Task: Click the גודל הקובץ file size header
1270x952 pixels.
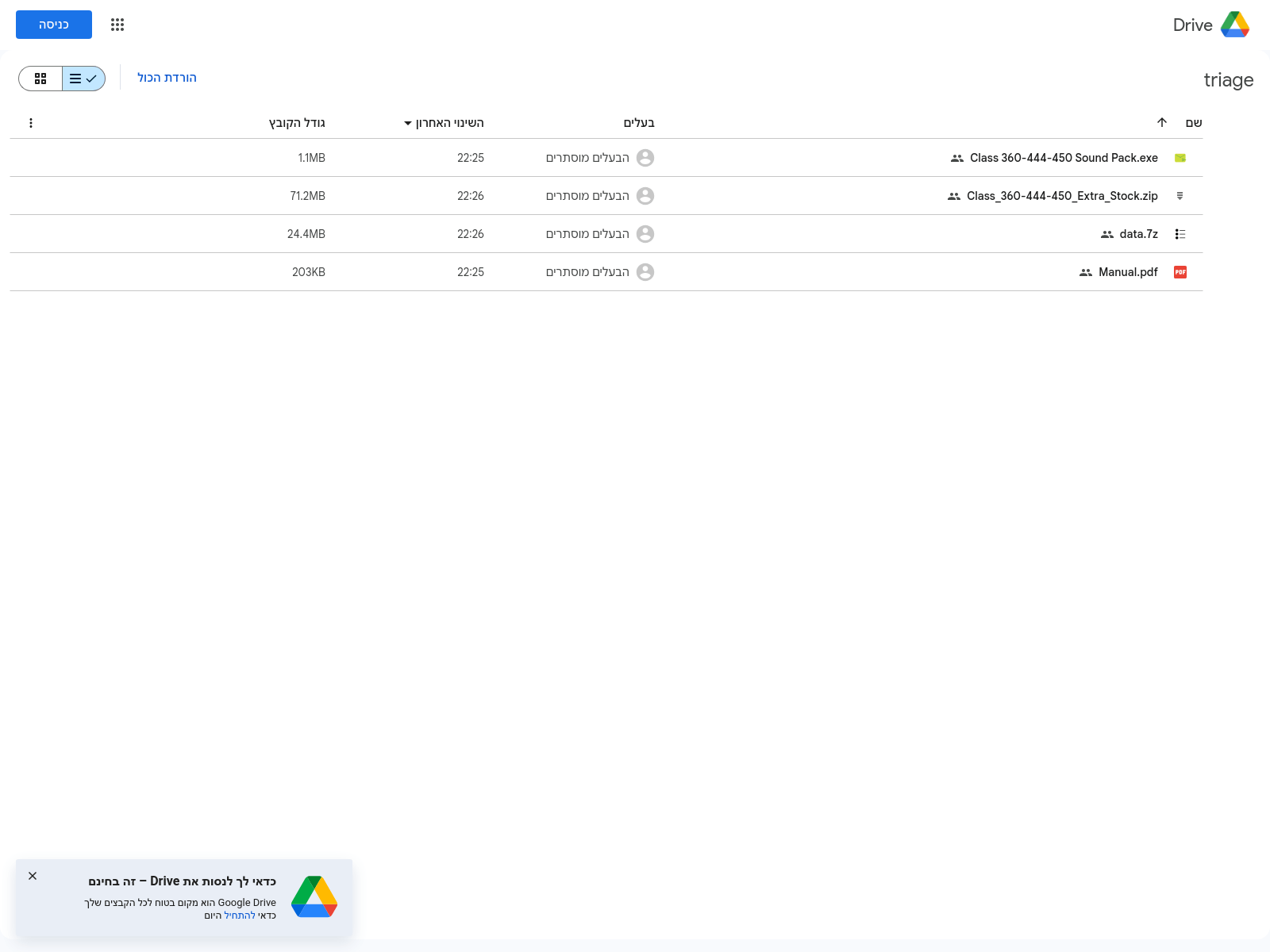Action: pos(297,123)
